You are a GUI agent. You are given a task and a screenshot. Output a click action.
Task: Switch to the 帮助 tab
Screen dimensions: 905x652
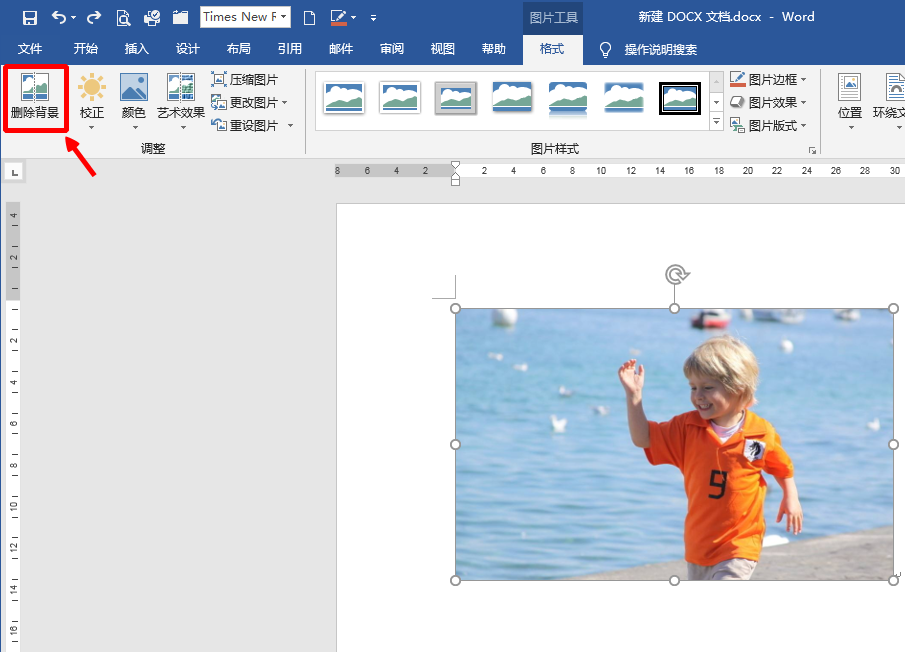click(493, 49)
